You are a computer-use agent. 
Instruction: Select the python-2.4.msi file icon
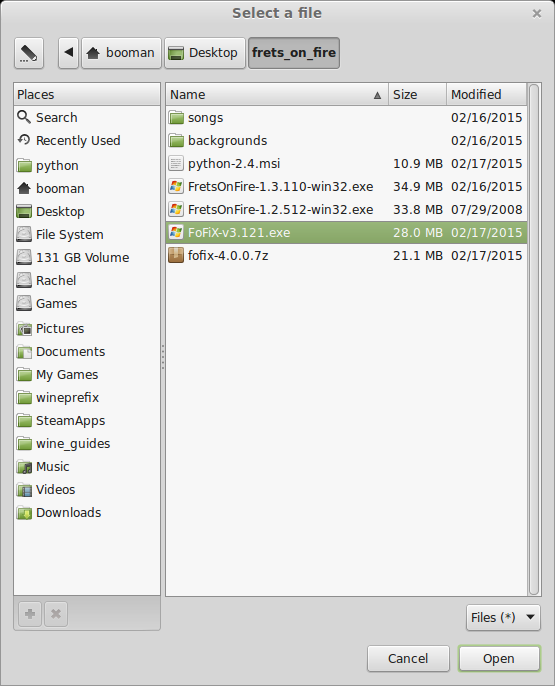click(x=176, y=163)
